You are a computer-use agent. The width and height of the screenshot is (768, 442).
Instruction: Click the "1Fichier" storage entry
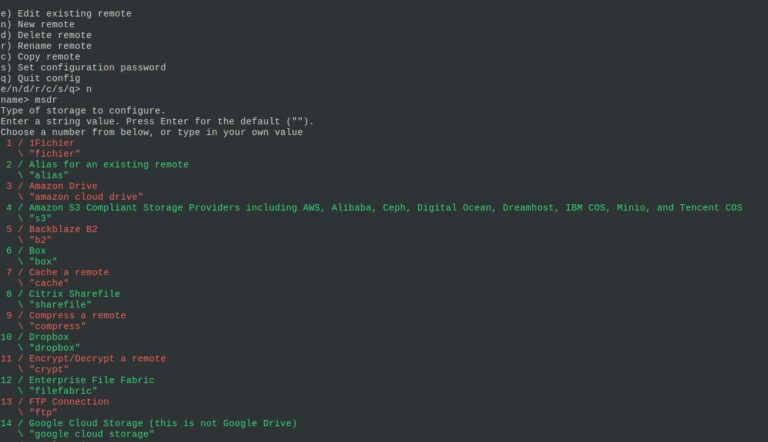[x=52, y=143]
